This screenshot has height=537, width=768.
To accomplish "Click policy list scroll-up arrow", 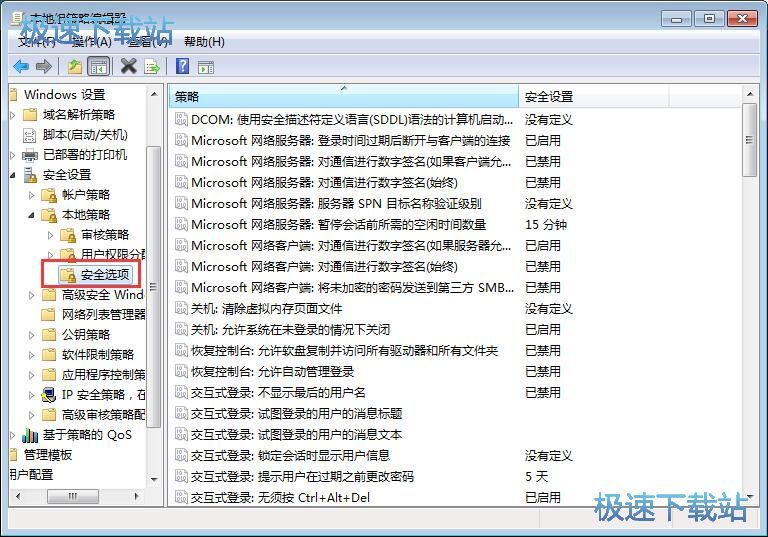I will (749, 94).
